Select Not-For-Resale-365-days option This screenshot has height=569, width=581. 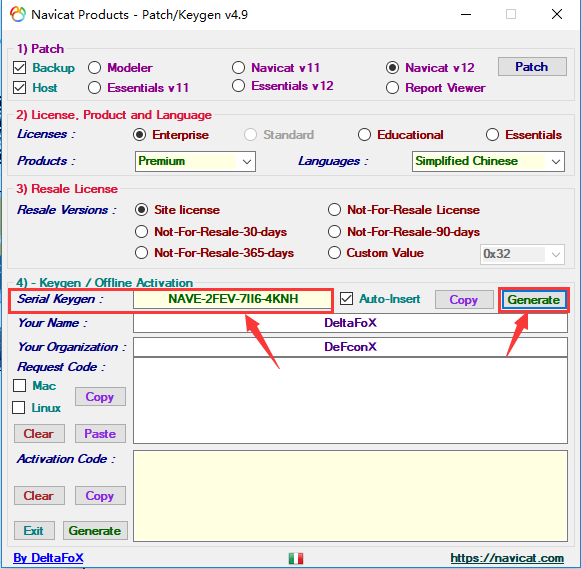click(x=142, y=253)
